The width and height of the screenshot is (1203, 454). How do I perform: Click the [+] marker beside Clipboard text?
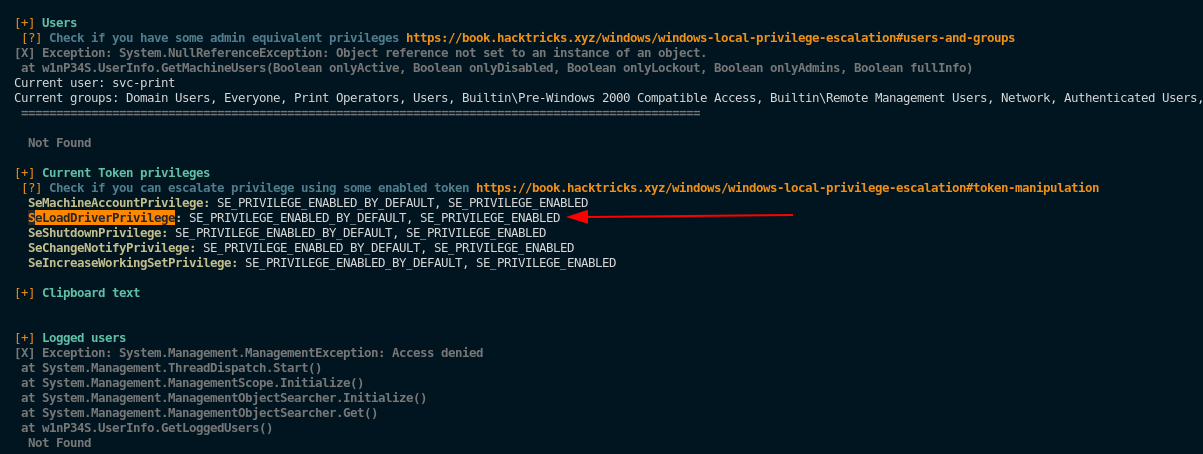24,293
